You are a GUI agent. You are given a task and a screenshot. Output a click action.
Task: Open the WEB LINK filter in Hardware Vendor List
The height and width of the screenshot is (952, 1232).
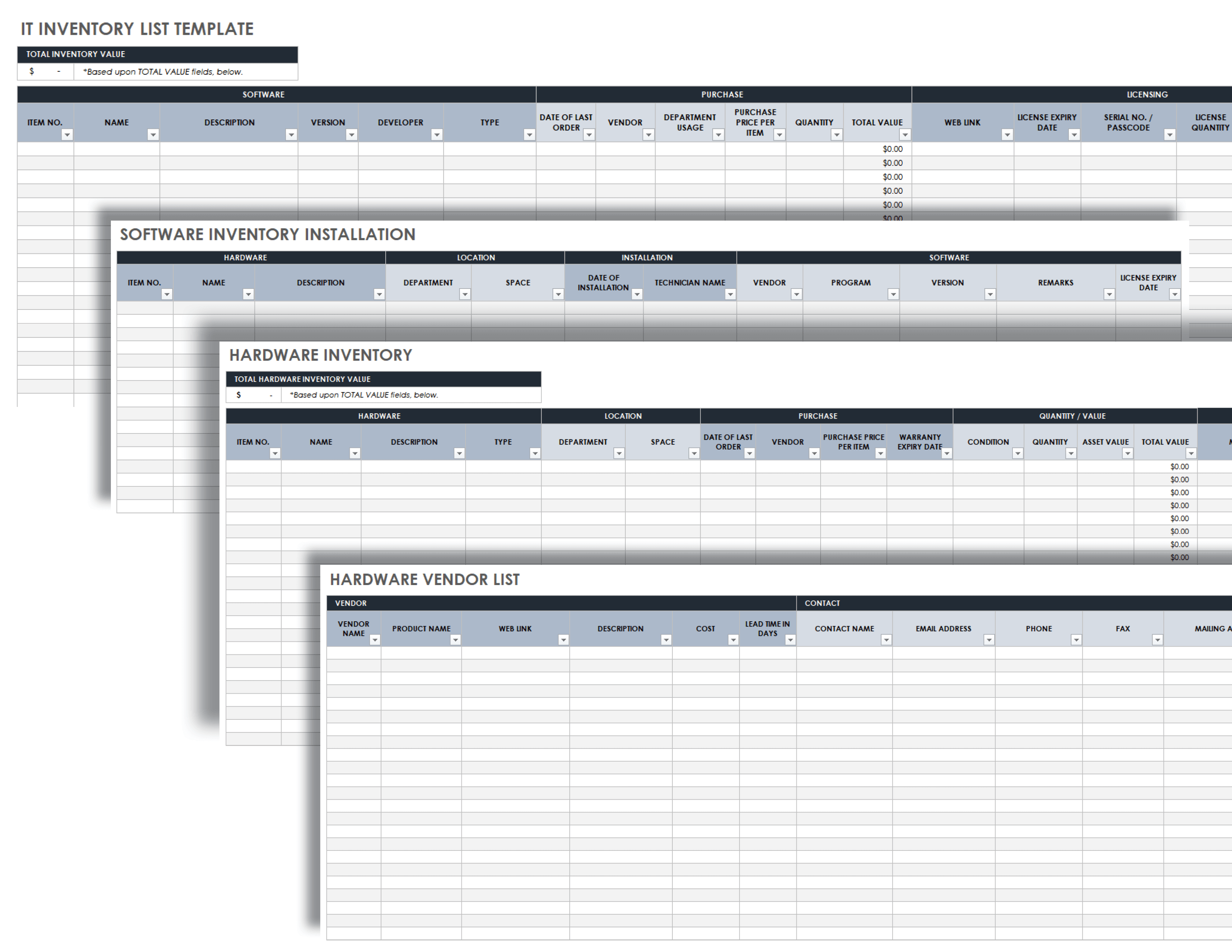(563, 640)
